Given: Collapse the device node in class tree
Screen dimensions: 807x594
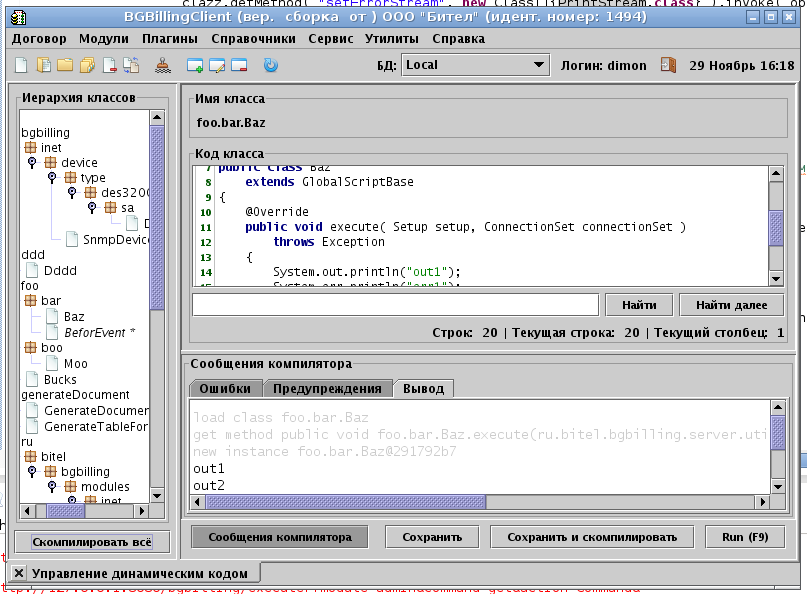Looking at the screenshot, I should 33,163.
